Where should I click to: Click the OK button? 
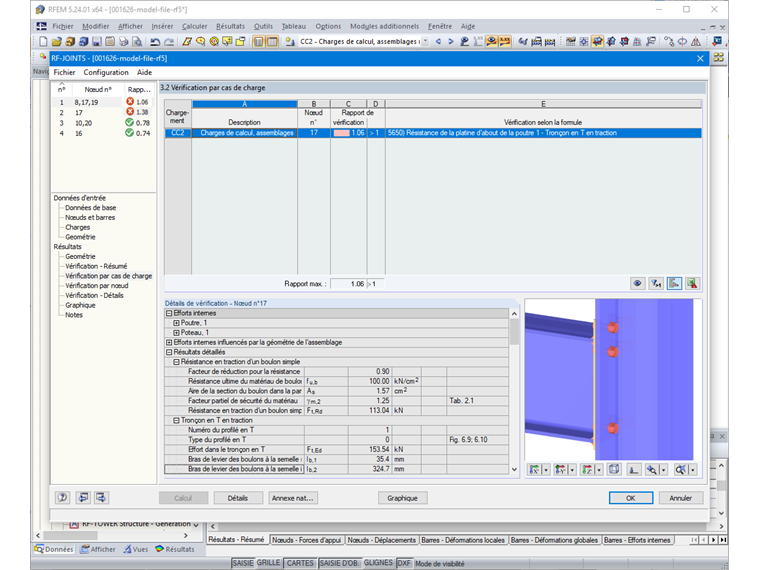[631, 498]
